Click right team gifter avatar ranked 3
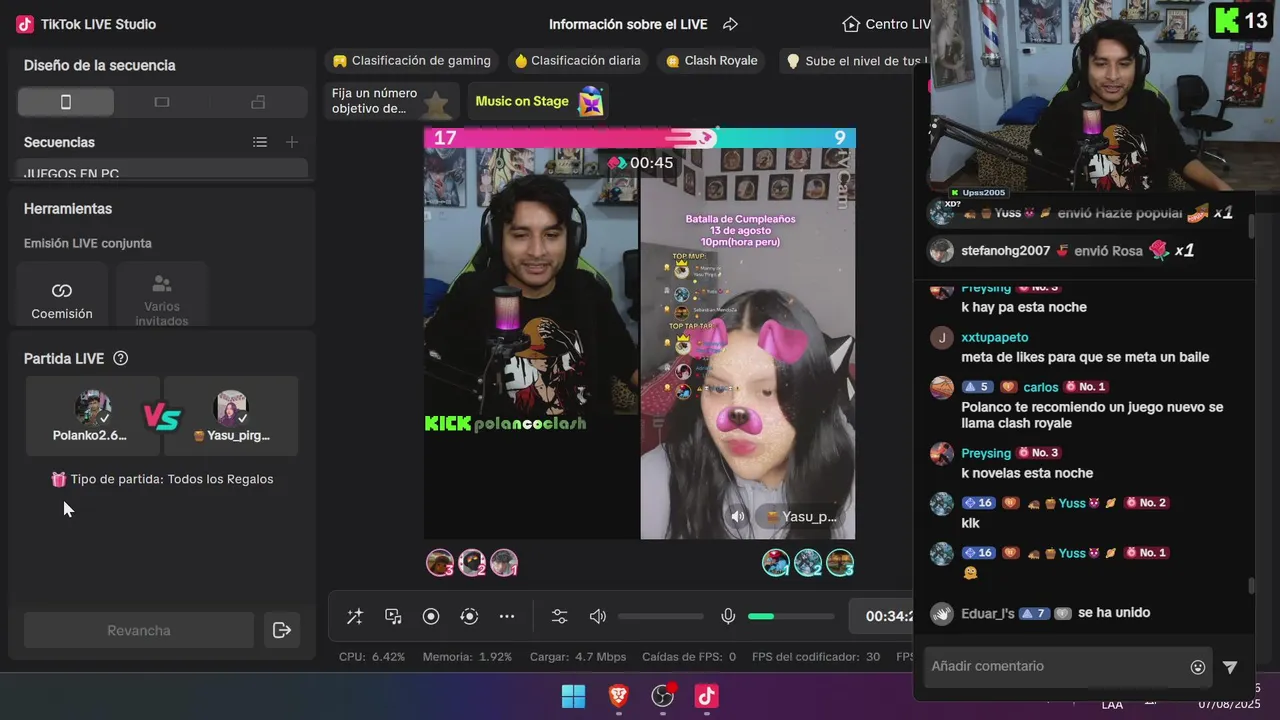This screenshot has height=720, width=1280. click(840, 563)
